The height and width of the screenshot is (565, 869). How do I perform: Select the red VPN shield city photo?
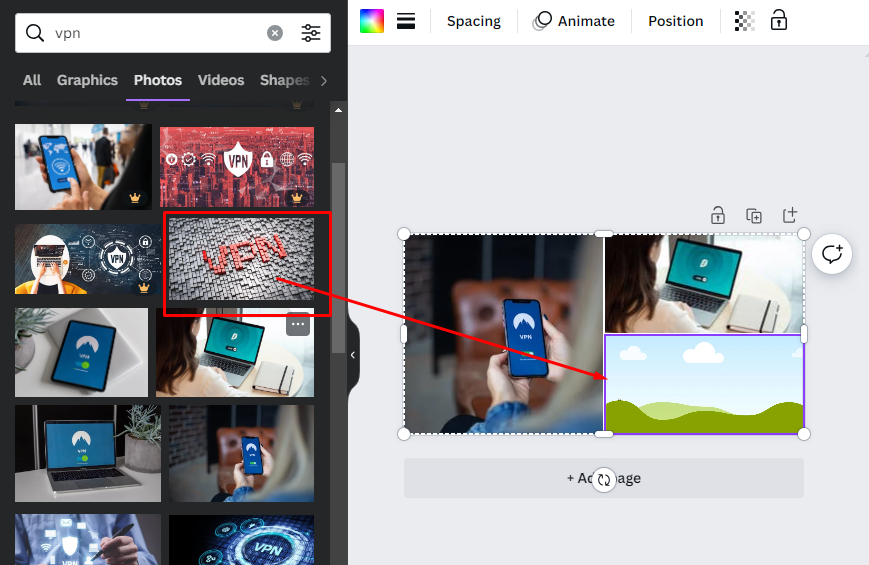237,167
